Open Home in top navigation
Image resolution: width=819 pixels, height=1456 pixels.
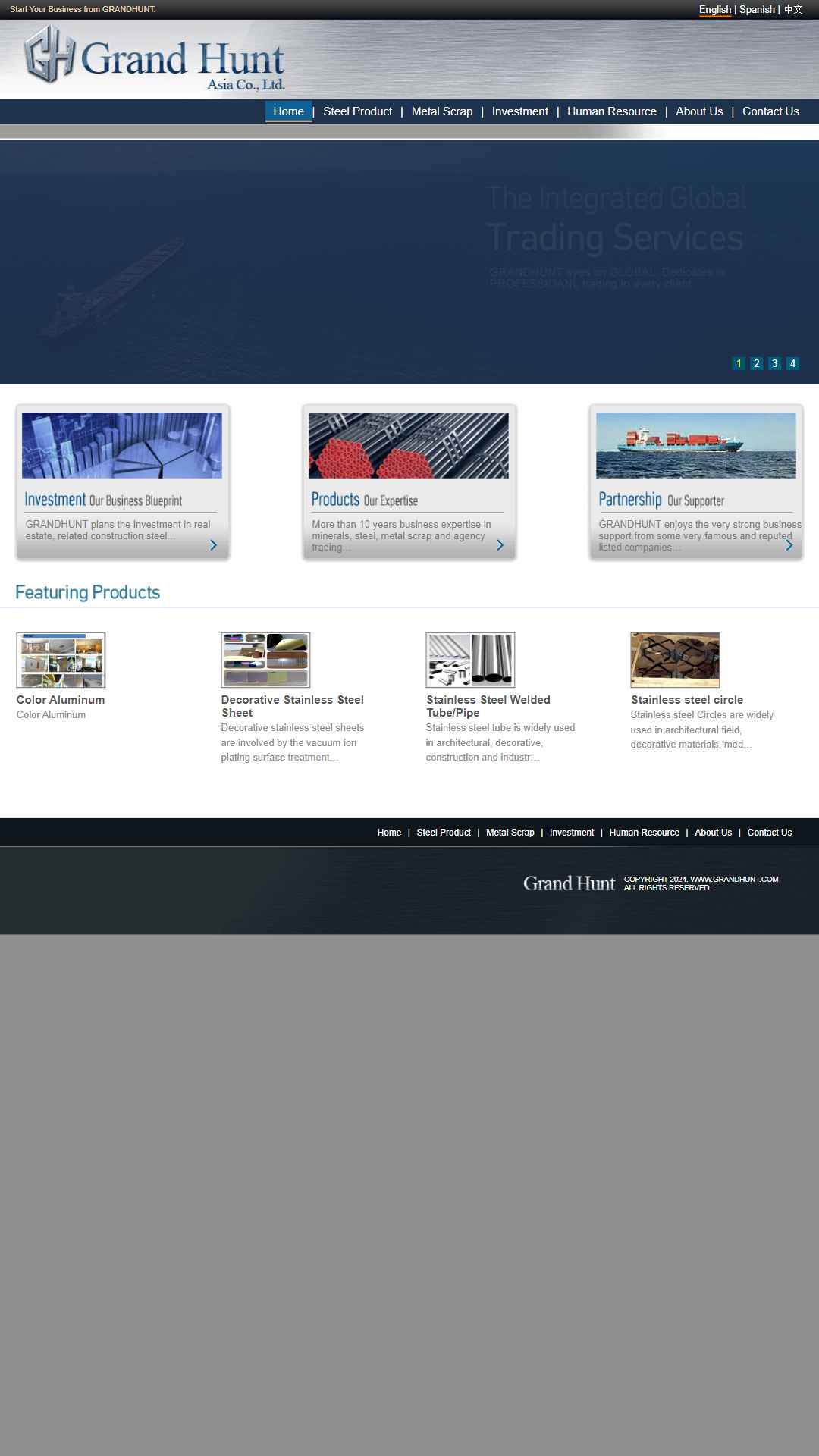[288, 111]
